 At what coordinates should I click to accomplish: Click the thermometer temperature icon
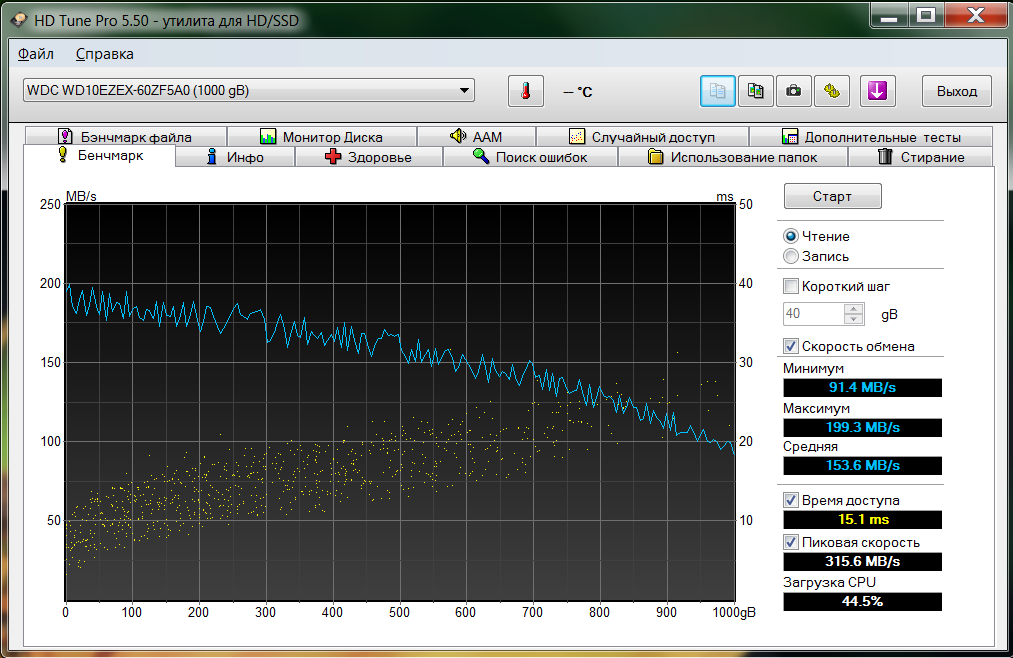pos(525,91)
